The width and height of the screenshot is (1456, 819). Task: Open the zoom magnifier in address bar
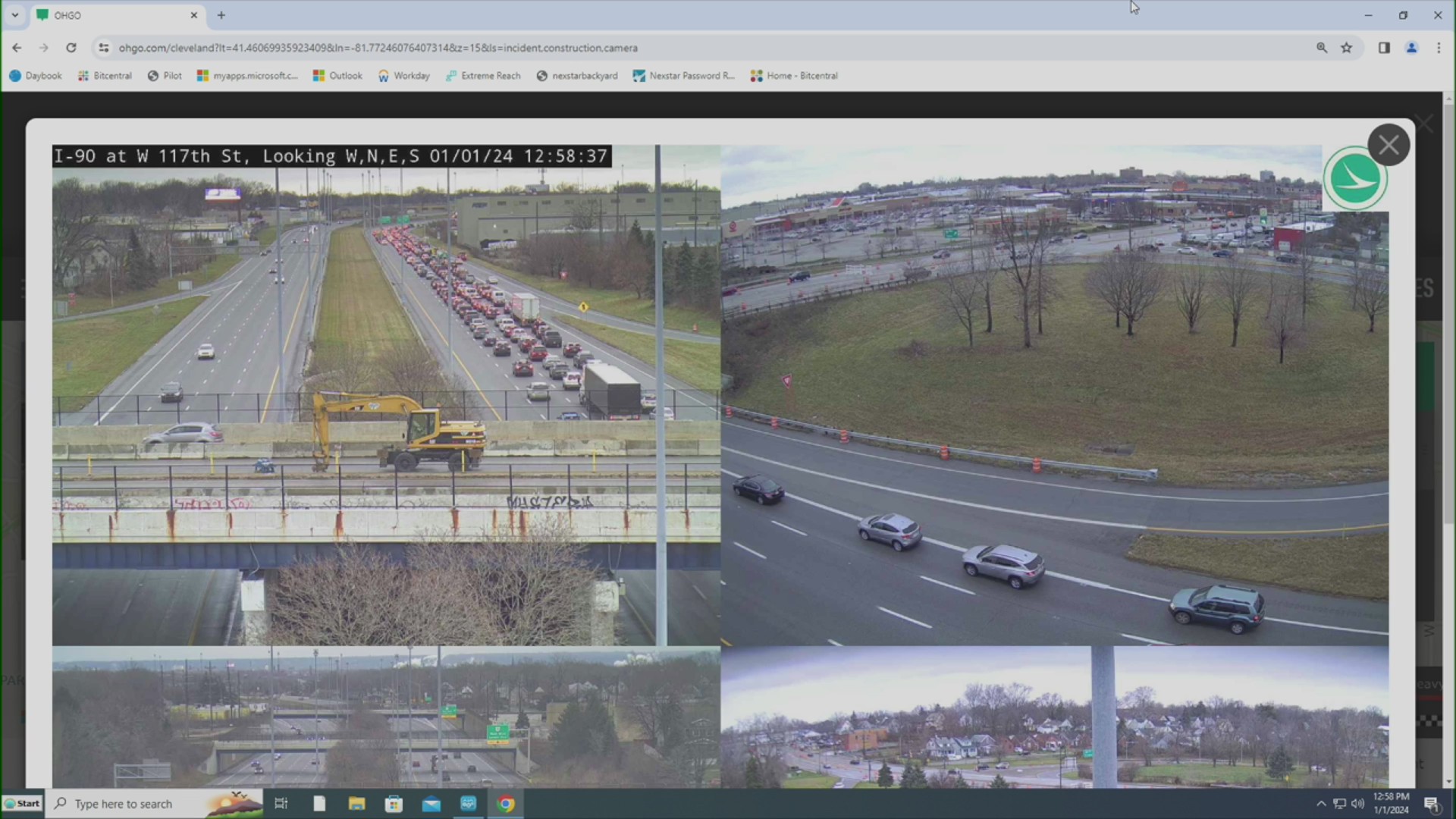click(1322, 48)
